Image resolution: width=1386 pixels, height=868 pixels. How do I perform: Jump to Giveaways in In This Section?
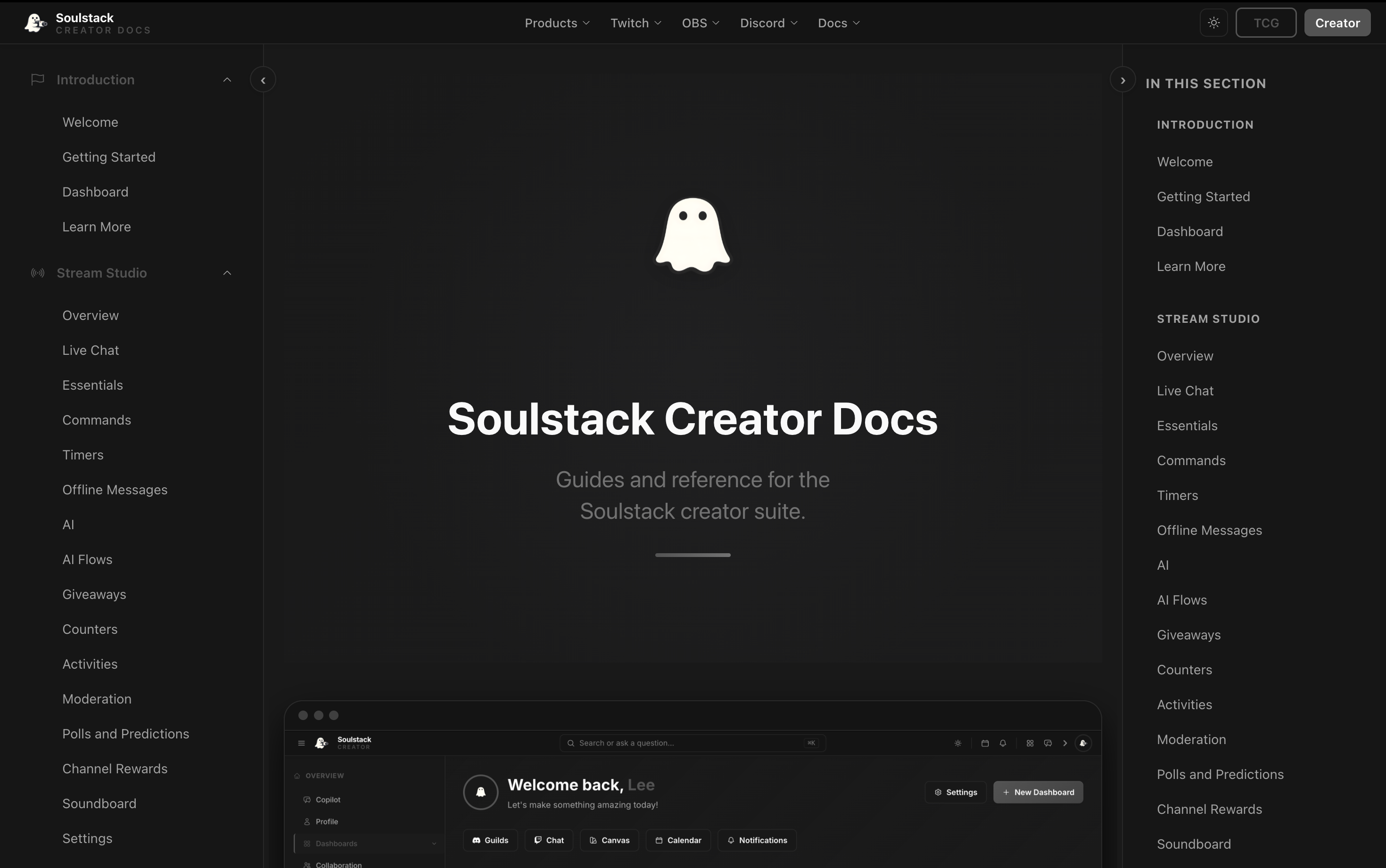pyautogui.click(x=1188, y=635)
